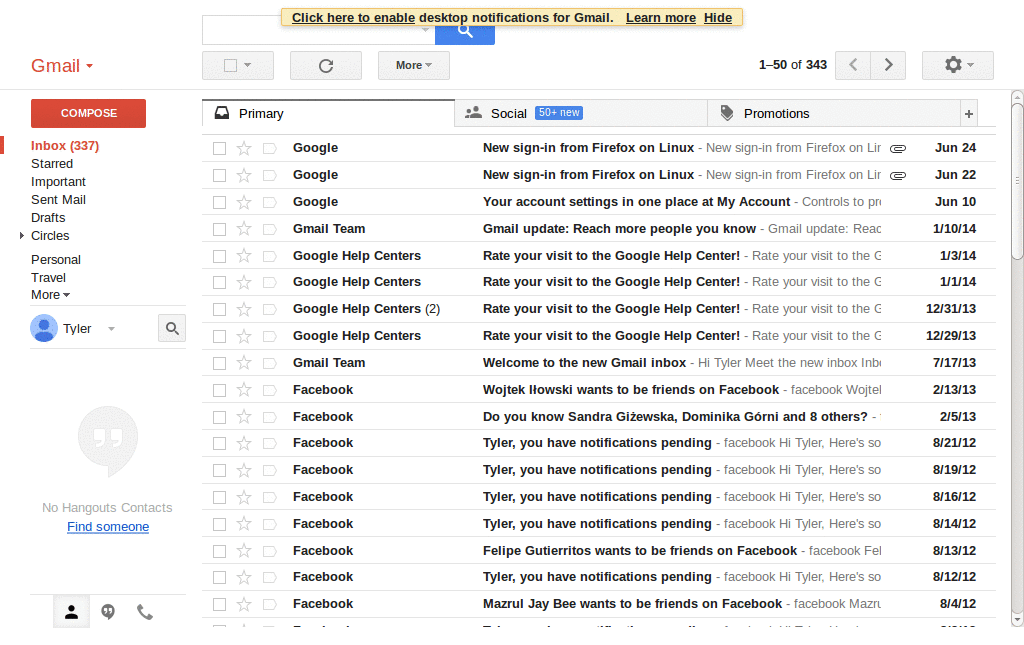The image size is (1024, 645).
Task: Mark the 1/3/14 Google Help Centers email important
Action: coord(269,257)
